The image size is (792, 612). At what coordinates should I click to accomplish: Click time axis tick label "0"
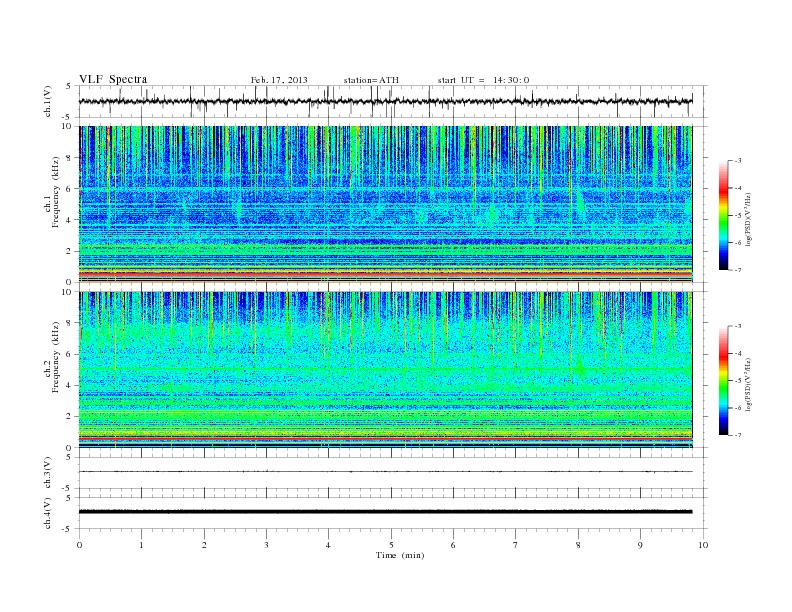79,545
